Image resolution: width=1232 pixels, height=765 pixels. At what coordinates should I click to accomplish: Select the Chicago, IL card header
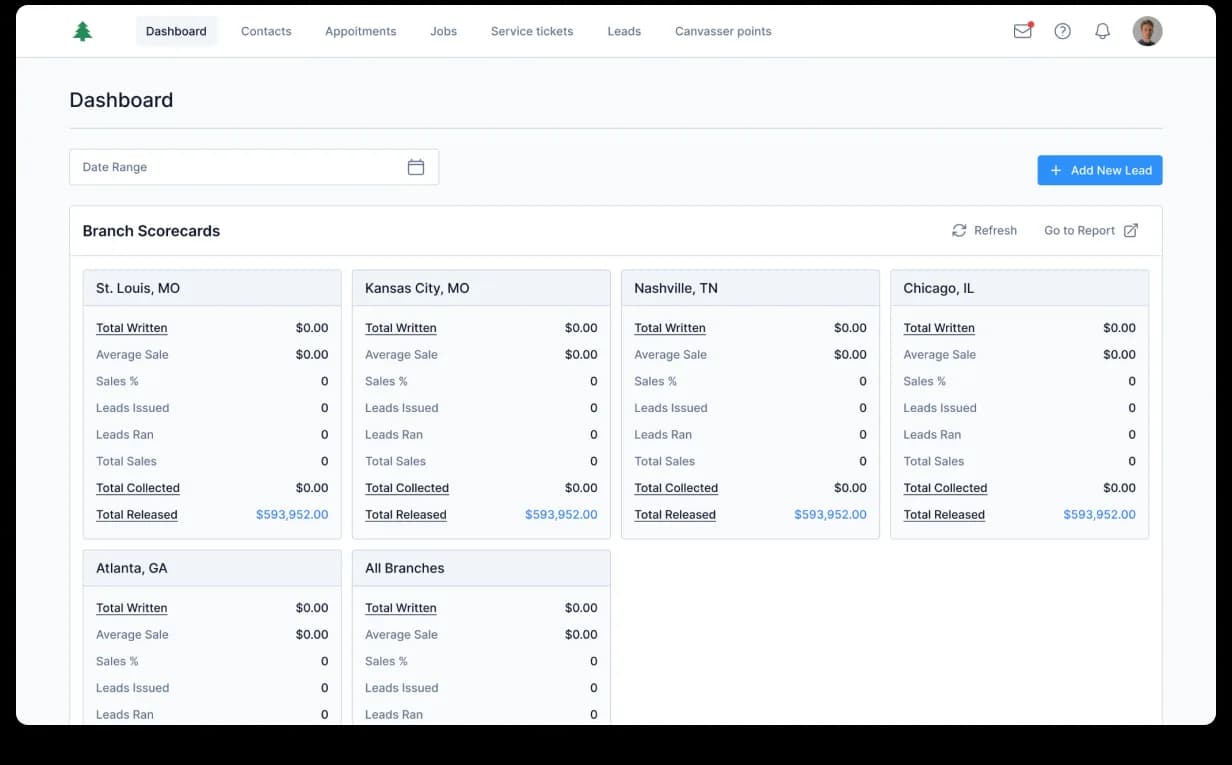tap(1019, 288)
